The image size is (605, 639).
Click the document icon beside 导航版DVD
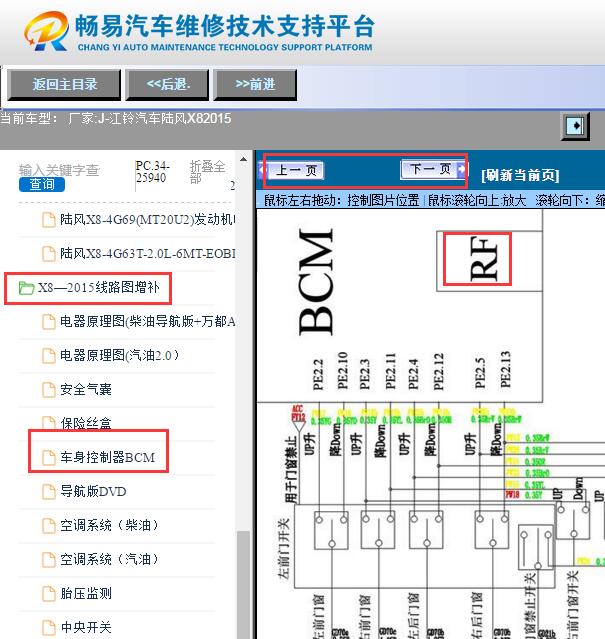pos(49,491)
